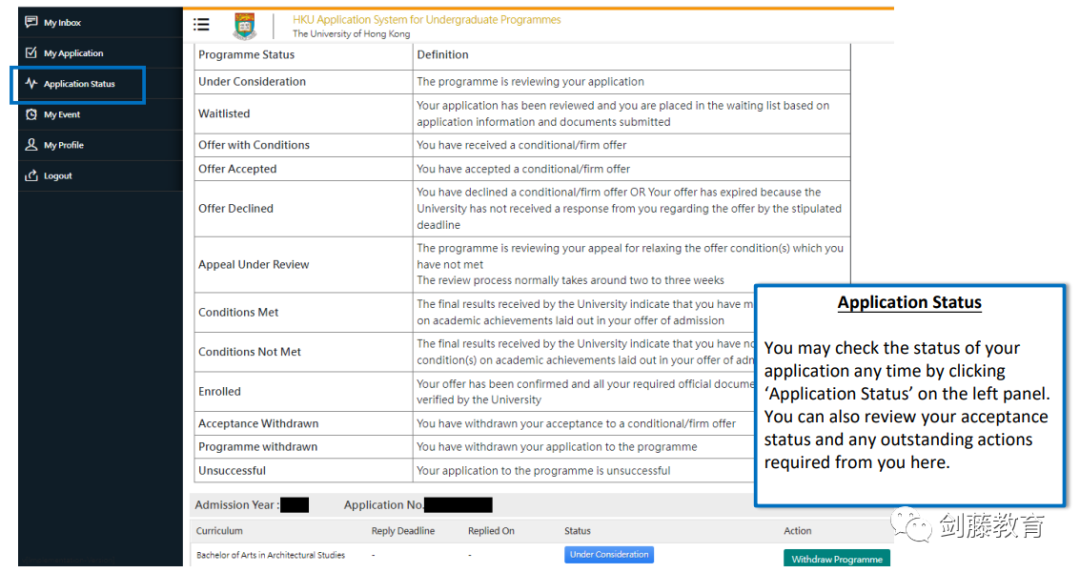This screenshot has height=573, width=1080.
Task: Select the 'Enrolled' row label
Action: (x=220, y=391)
